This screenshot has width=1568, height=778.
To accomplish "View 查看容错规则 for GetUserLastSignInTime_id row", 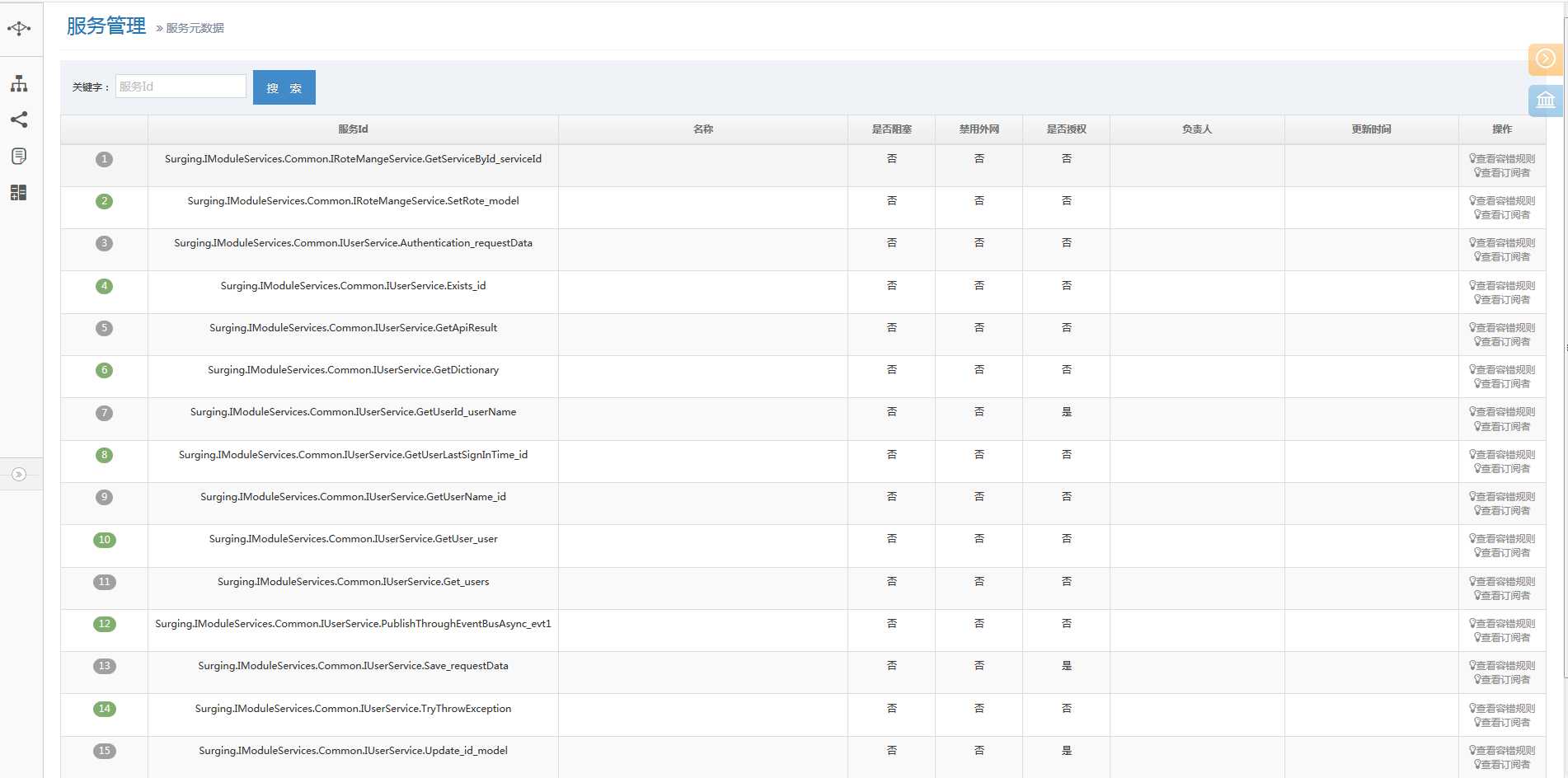I will [1502, 454].
